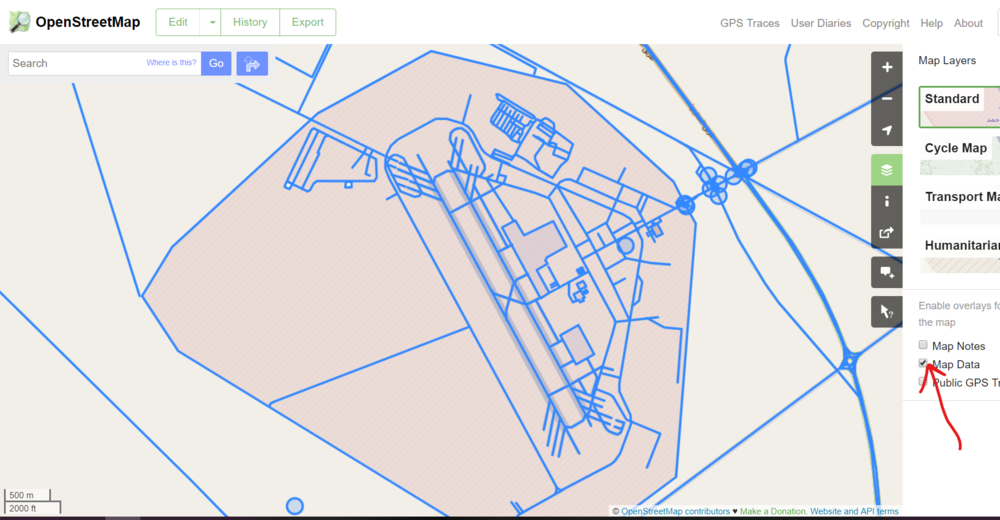Click the OpenStreetMap magnifier logo icon
This screenshot has width=1000, height=520.
coord(20,22)
